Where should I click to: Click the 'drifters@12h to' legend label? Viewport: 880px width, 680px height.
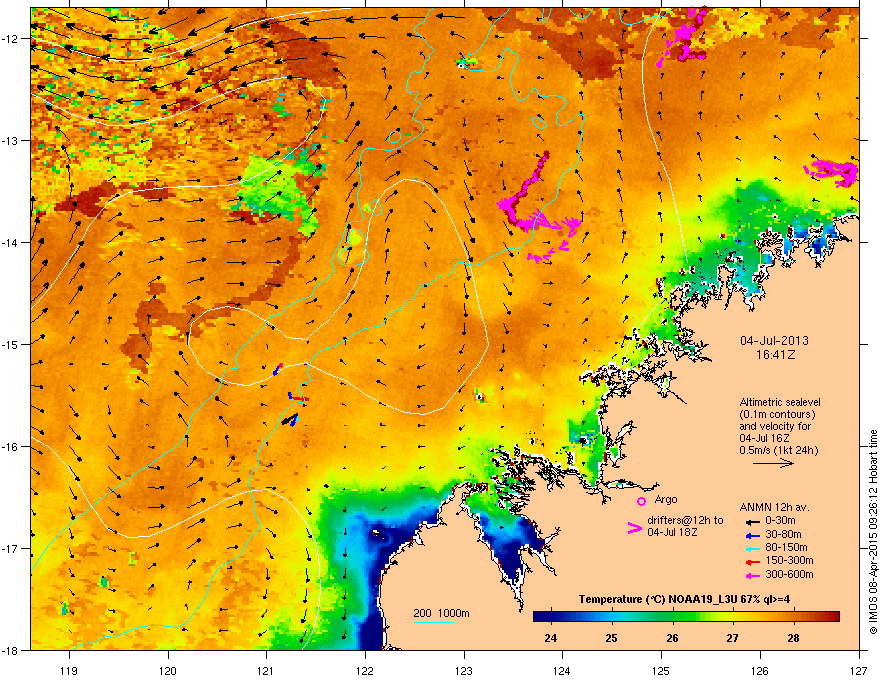click(685, 521)
